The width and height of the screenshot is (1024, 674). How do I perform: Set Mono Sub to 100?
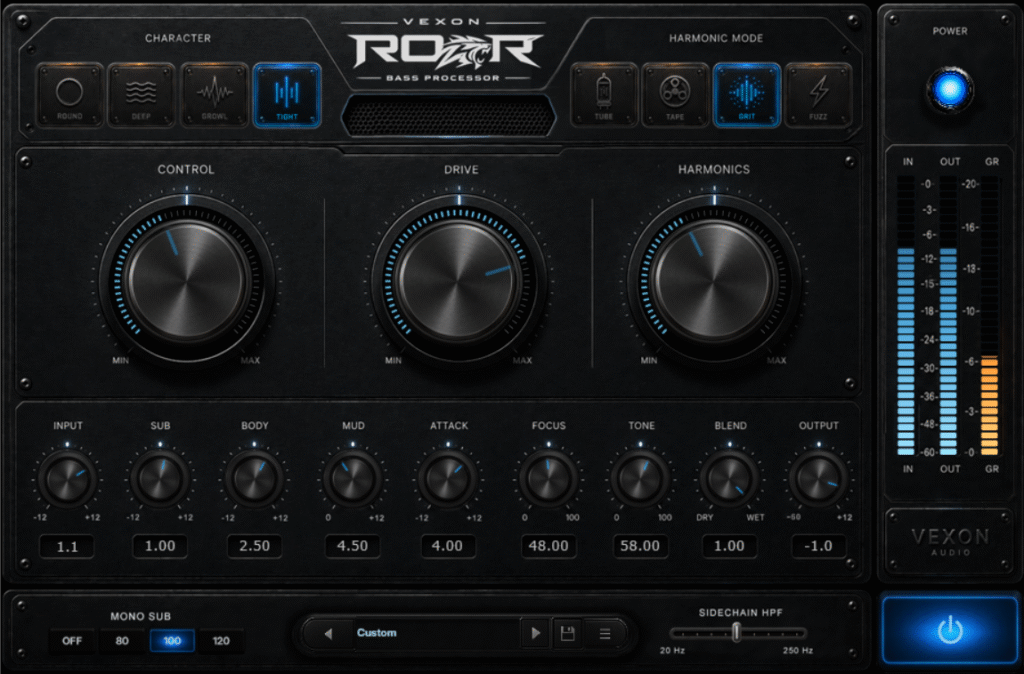[x=172, y=641]
